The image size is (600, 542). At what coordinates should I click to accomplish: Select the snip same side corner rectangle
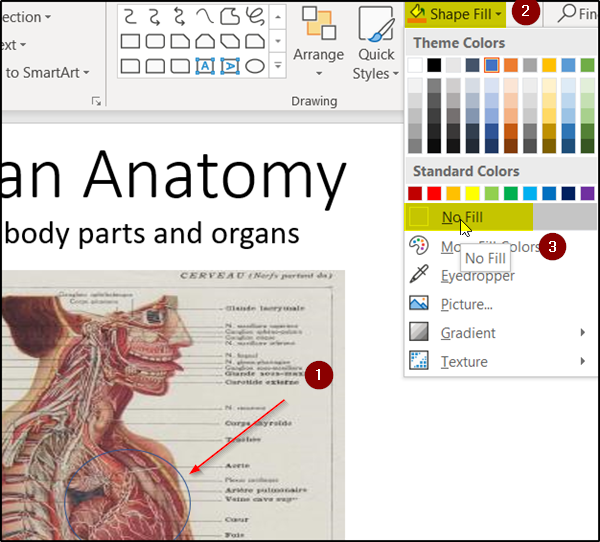205,41
